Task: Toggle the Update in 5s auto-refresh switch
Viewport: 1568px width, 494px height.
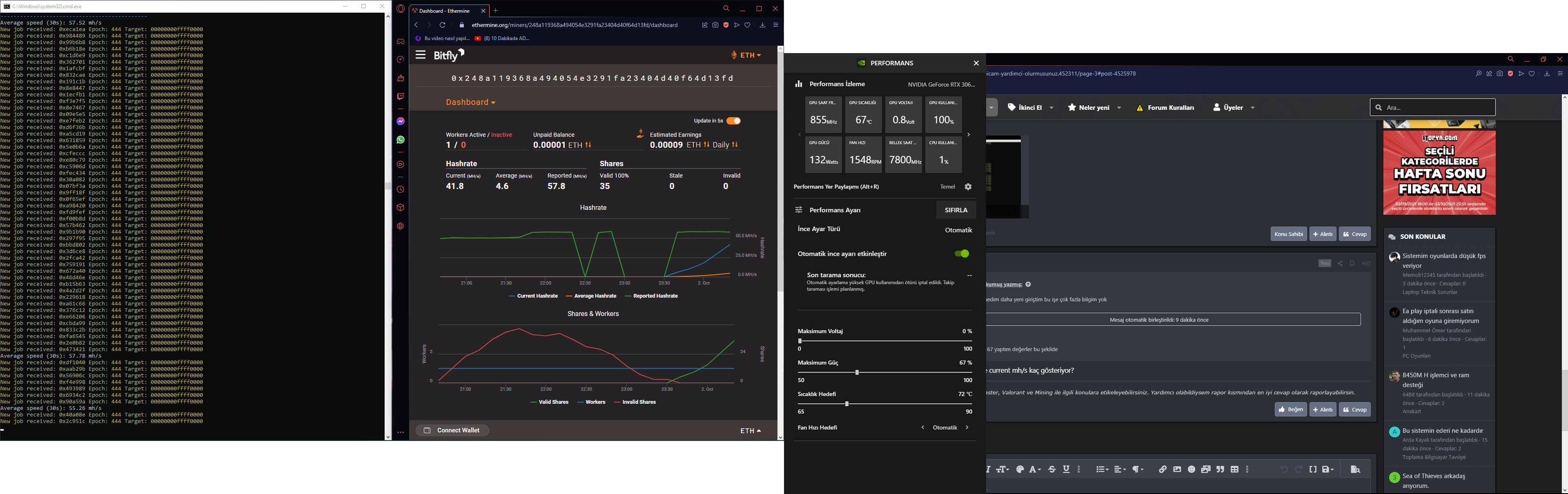Action: click(x=734, y=121)
